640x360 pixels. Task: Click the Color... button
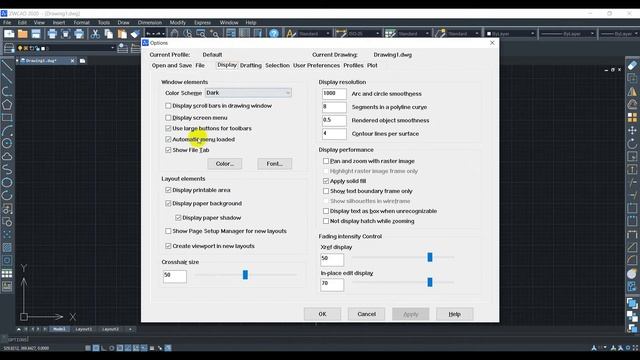(225, 164)
